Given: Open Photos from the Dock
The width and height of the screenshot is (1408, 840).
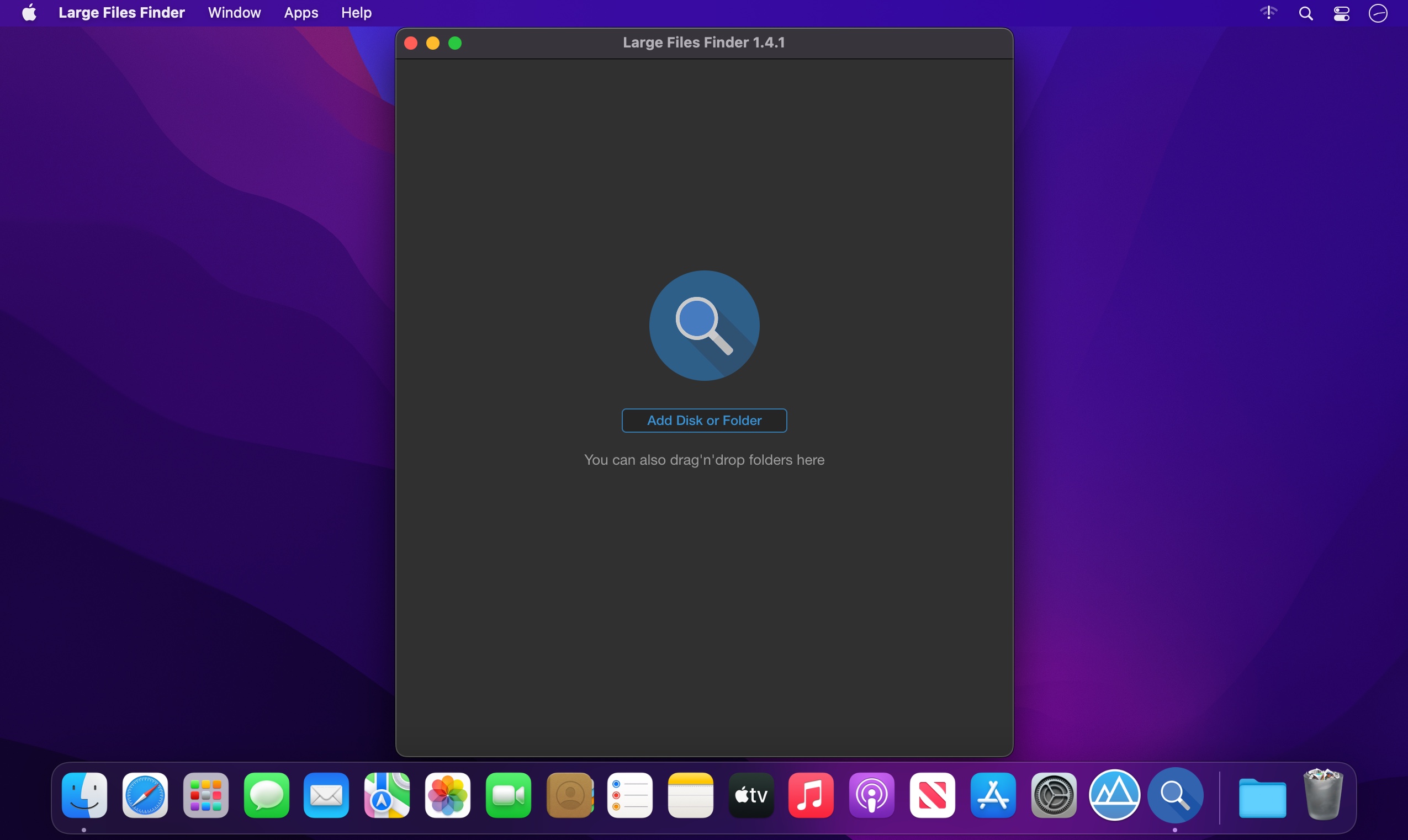Looking at the screenshot, I should click(x=447, y=795).
